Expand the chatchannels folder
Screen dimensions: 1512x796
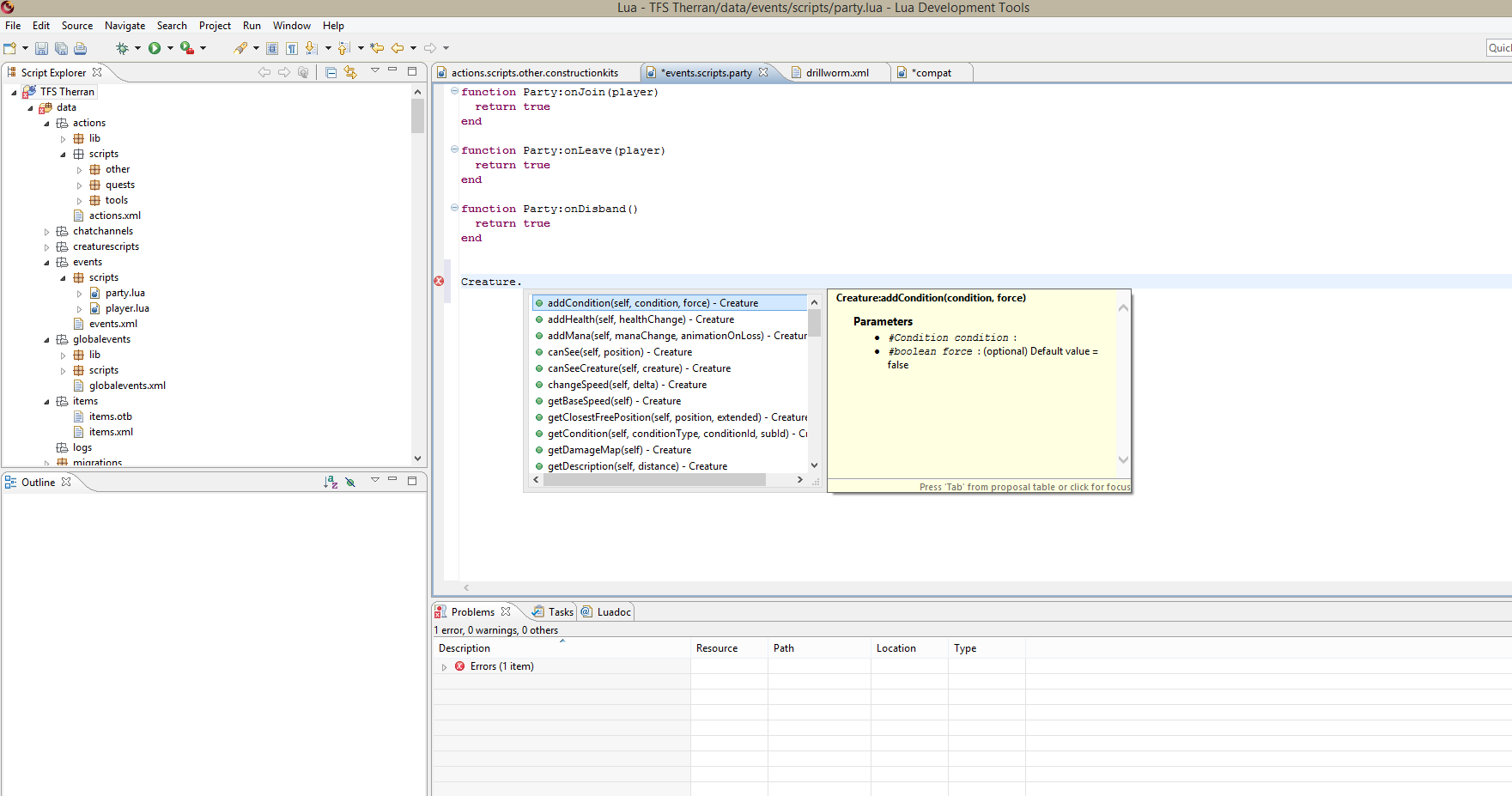click(46, 232)
